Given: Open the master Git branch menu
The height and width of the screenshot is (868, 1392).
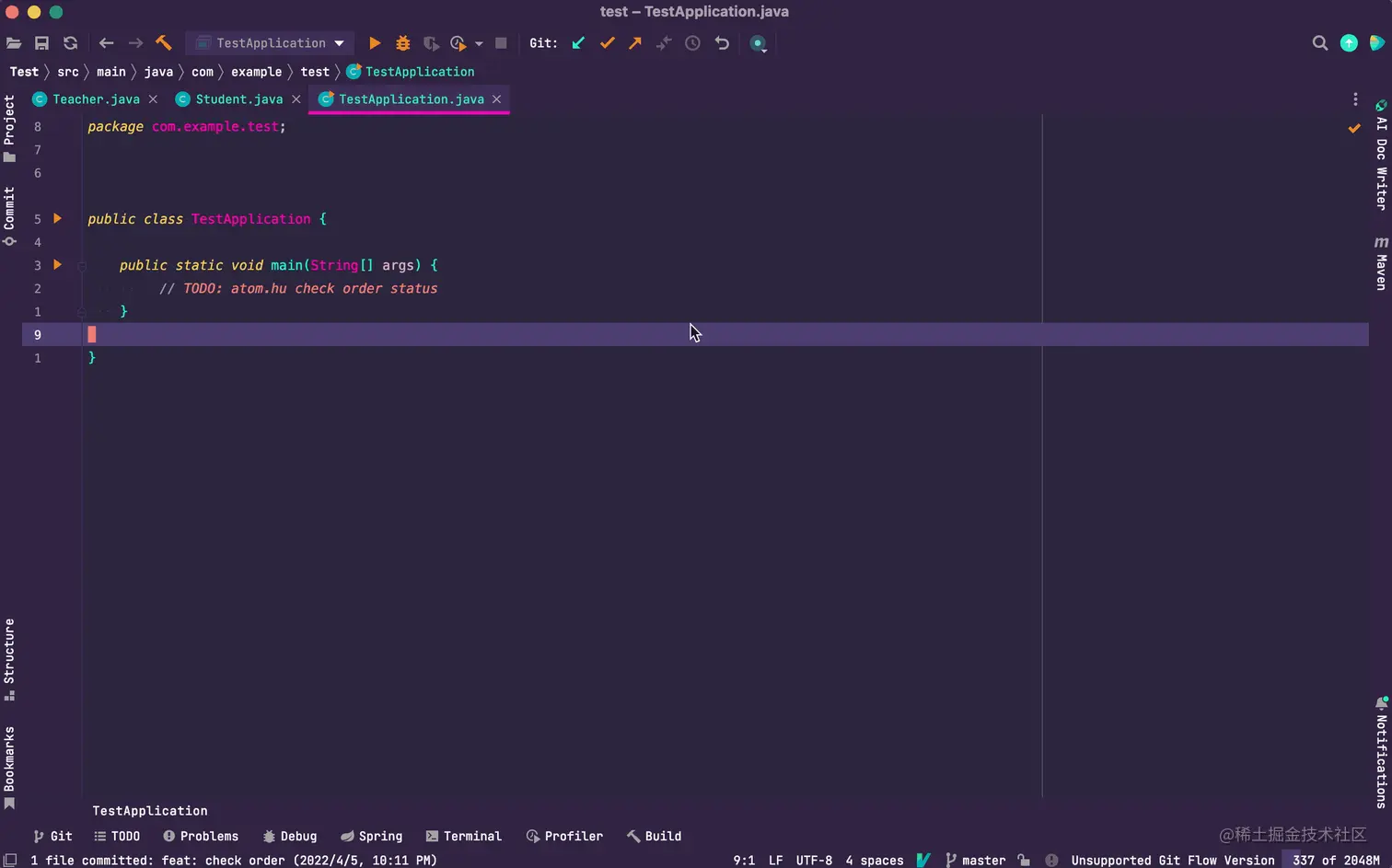Looking at the screenshot, I should click(x=976, y=860).
